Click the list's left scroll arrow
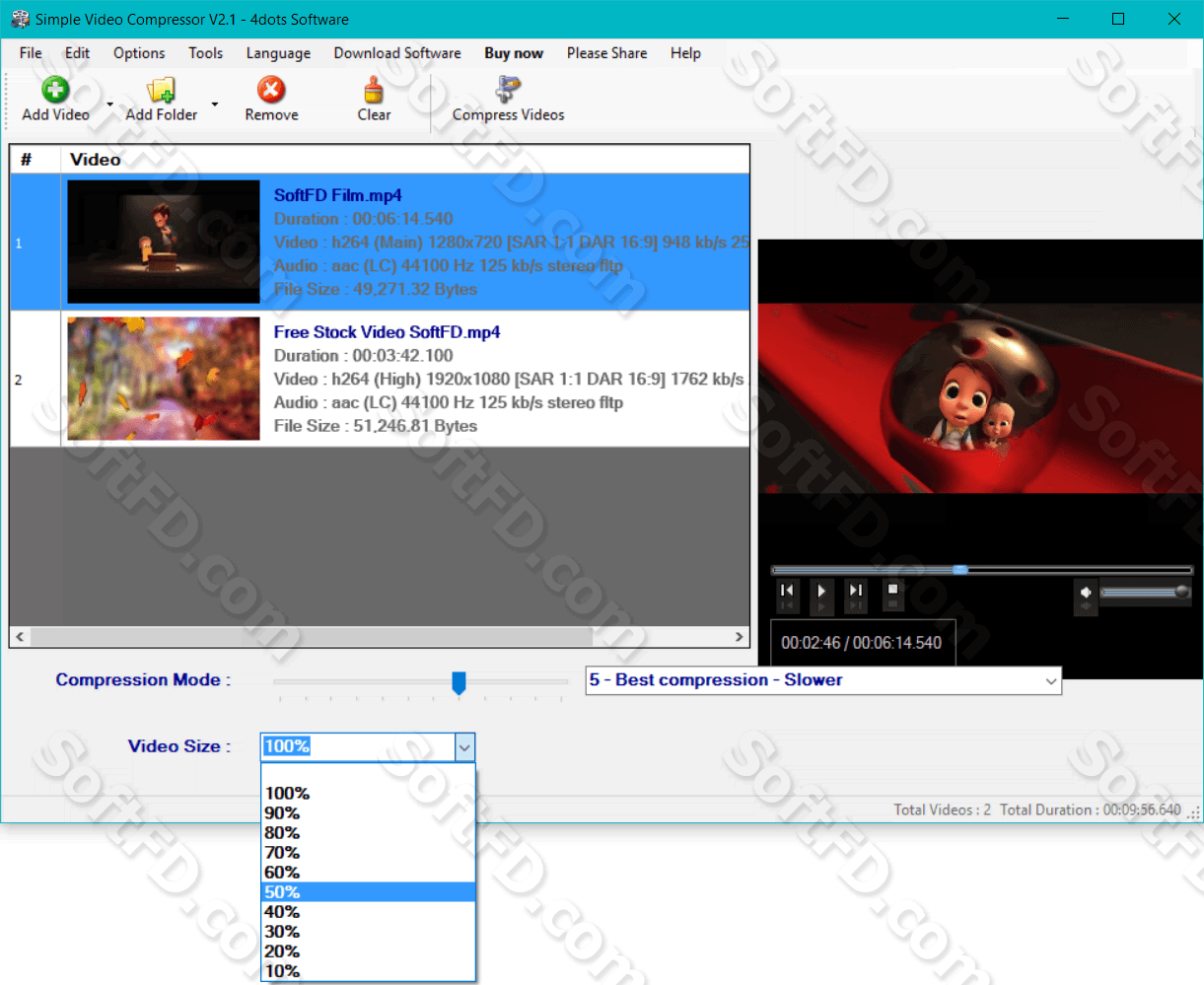 19,637
